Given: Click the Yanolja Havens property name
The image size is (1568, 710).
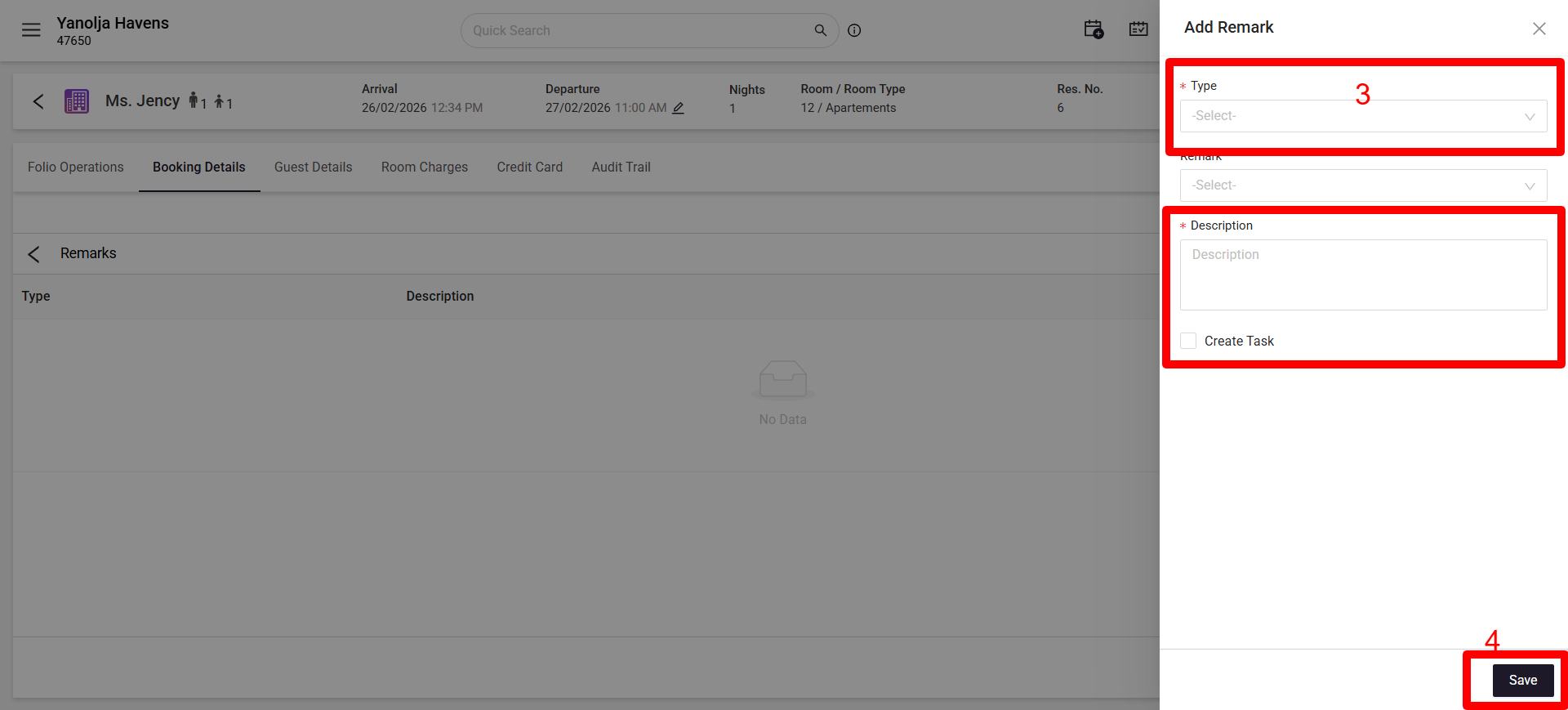Looking at the screenshot, I should (x=113, y=23).
